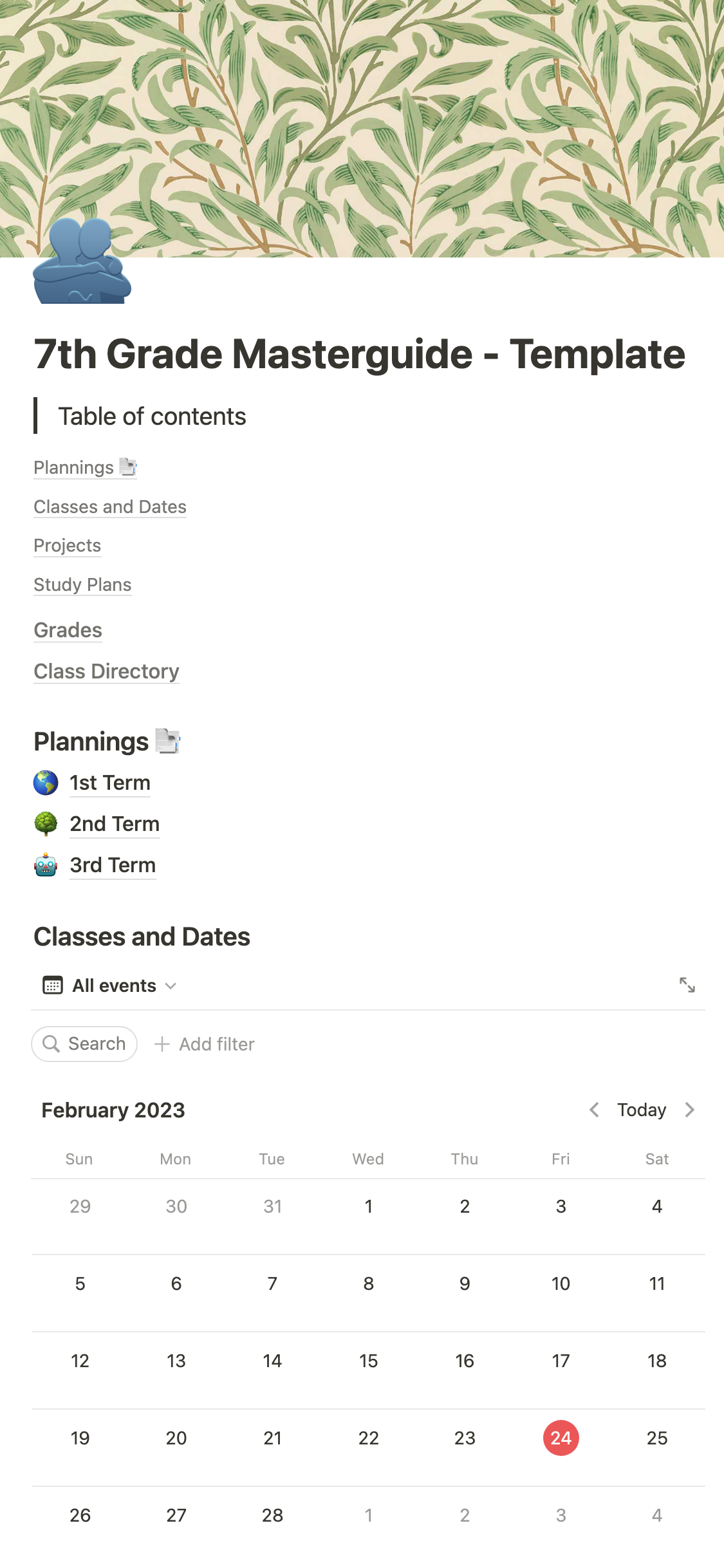Open the Grades contents link
The image size is (724, 1568).
pyautogui.click(x=68, y=630)
